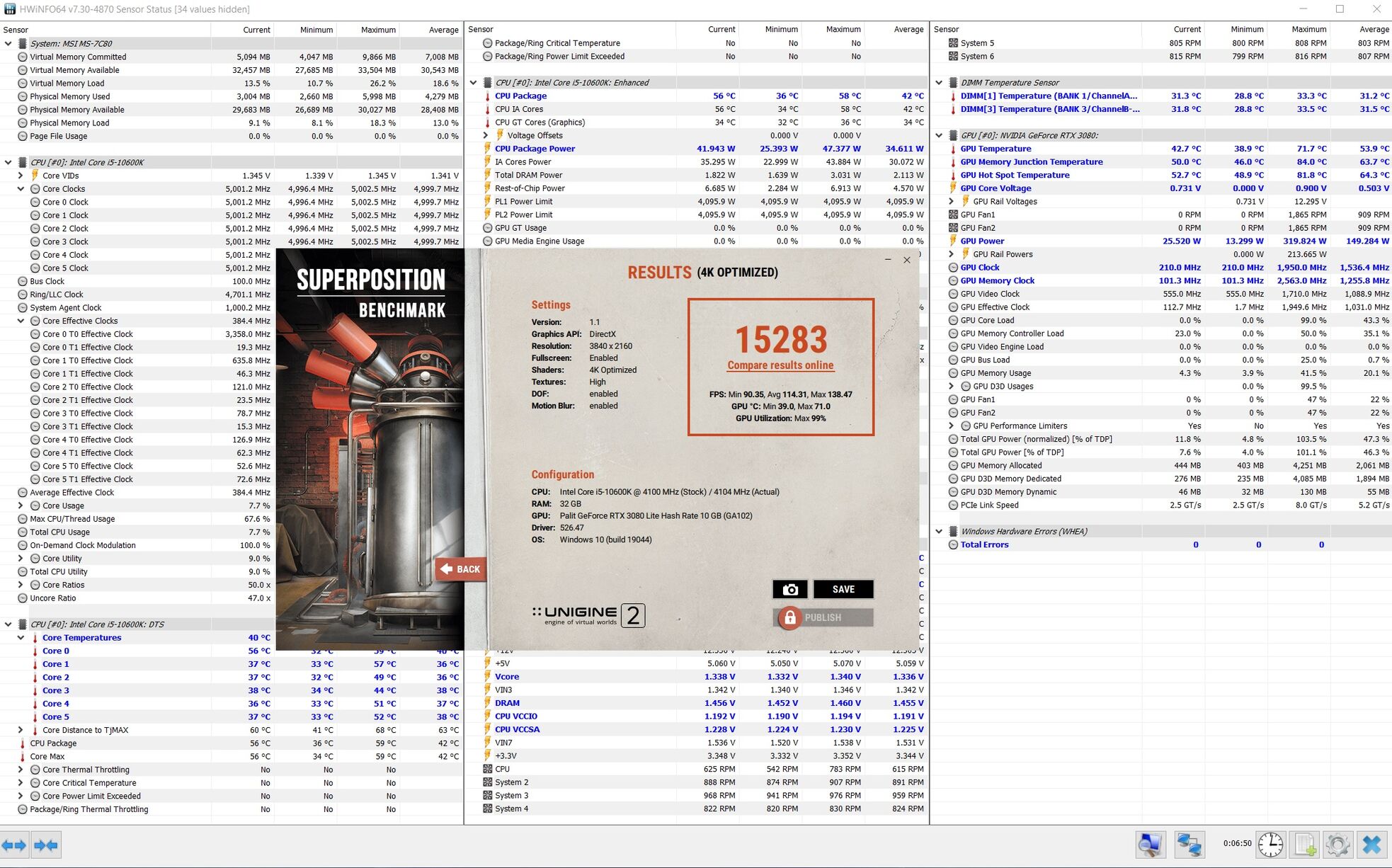Click the Maximum column header in left panel
This screenshot has width=1392, height=868.
coord(367,30)
